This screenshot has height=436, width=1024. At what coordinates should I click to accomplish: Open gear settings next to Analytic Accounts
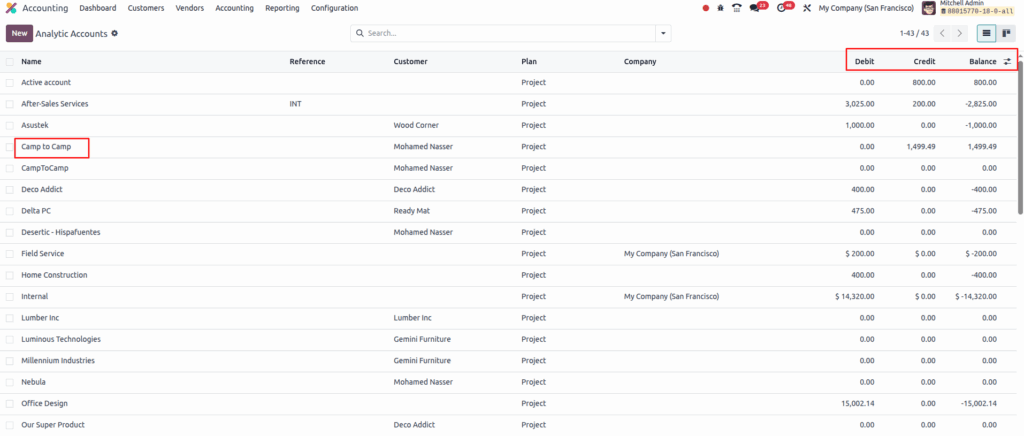click(x=114, y=33)
